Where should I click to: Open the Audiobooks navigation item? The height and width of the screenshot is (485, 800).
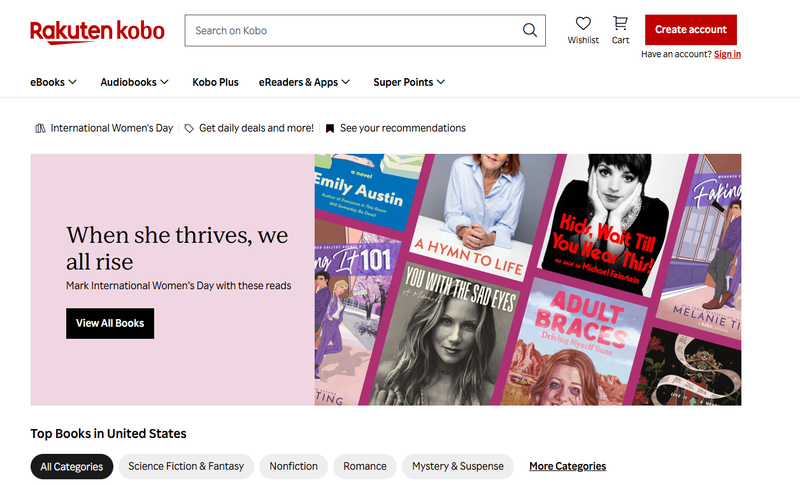pyautogui.click(x=129, y=82)
